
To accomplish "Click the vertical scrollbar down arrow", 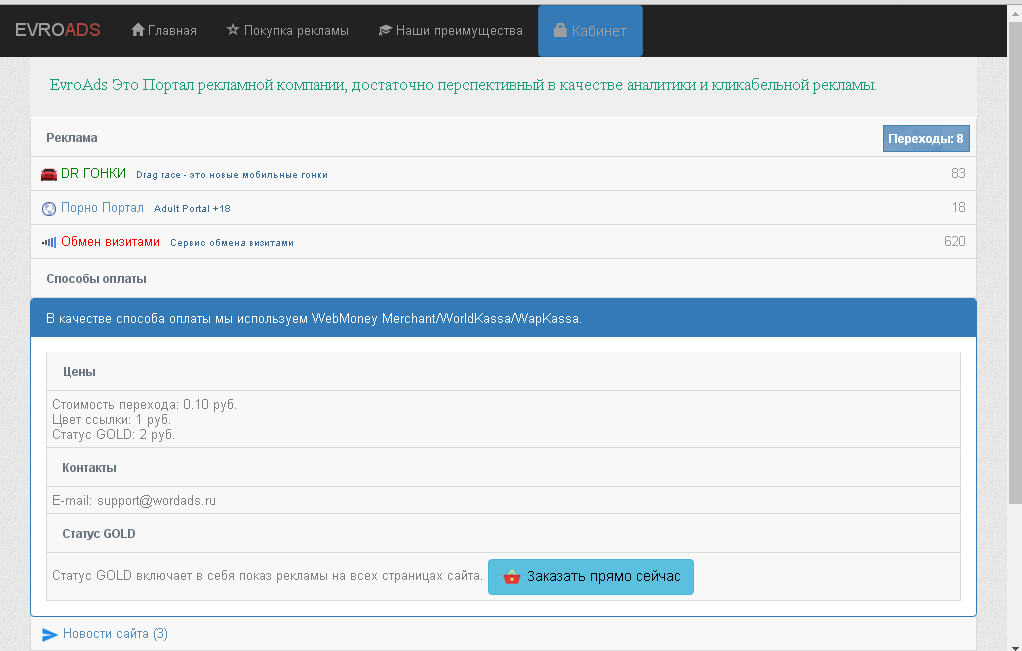I will [1013, 643].
